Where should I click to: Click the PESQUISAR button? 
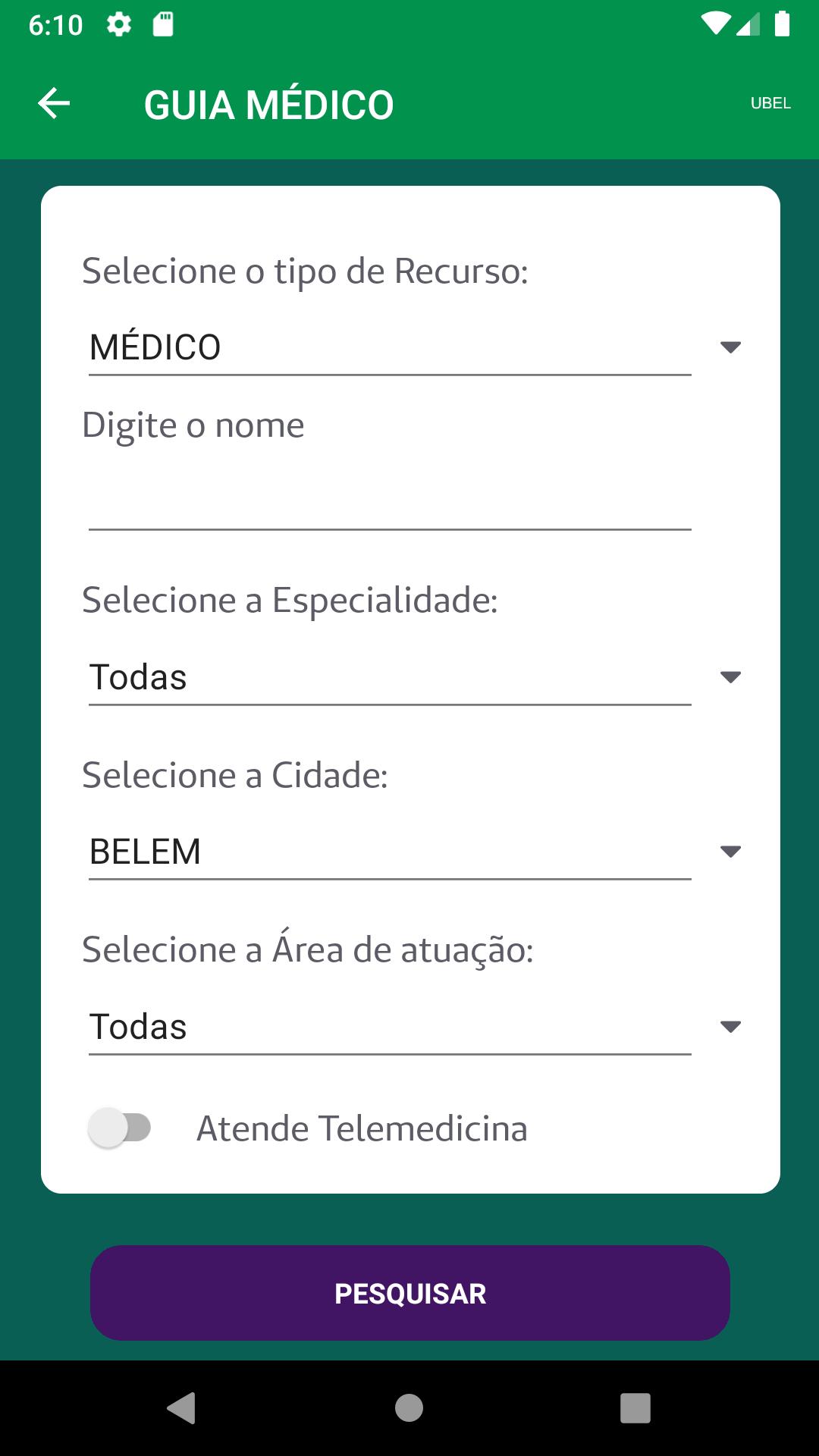410,1293
